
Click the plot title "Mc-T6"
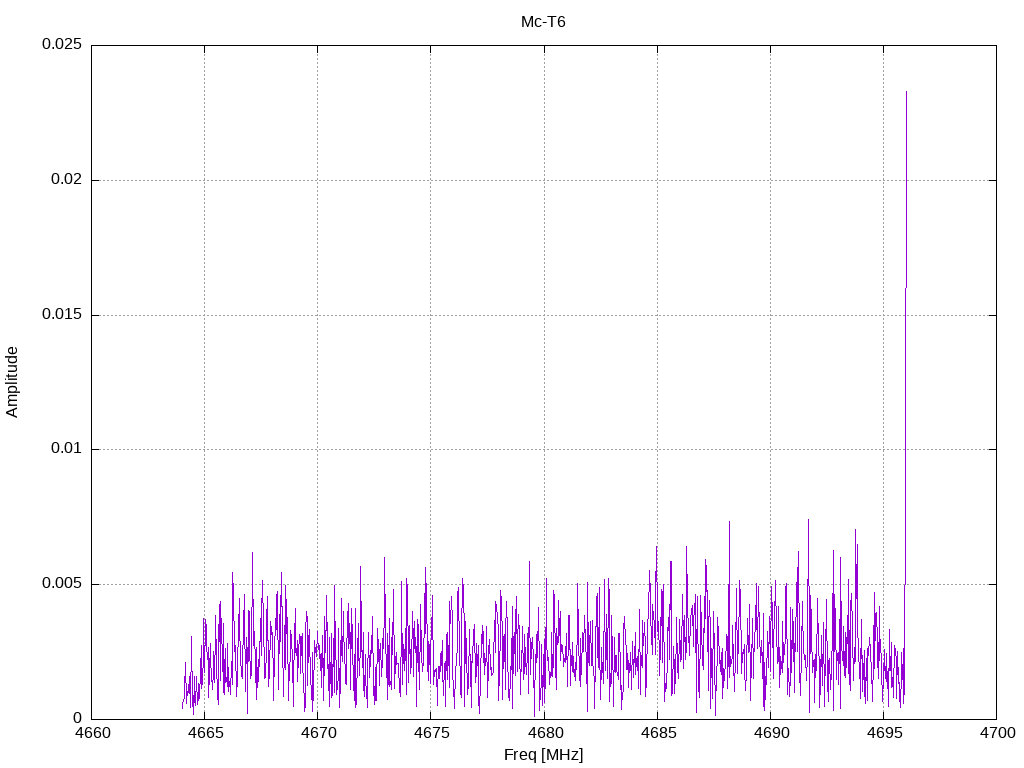(543, 22)
